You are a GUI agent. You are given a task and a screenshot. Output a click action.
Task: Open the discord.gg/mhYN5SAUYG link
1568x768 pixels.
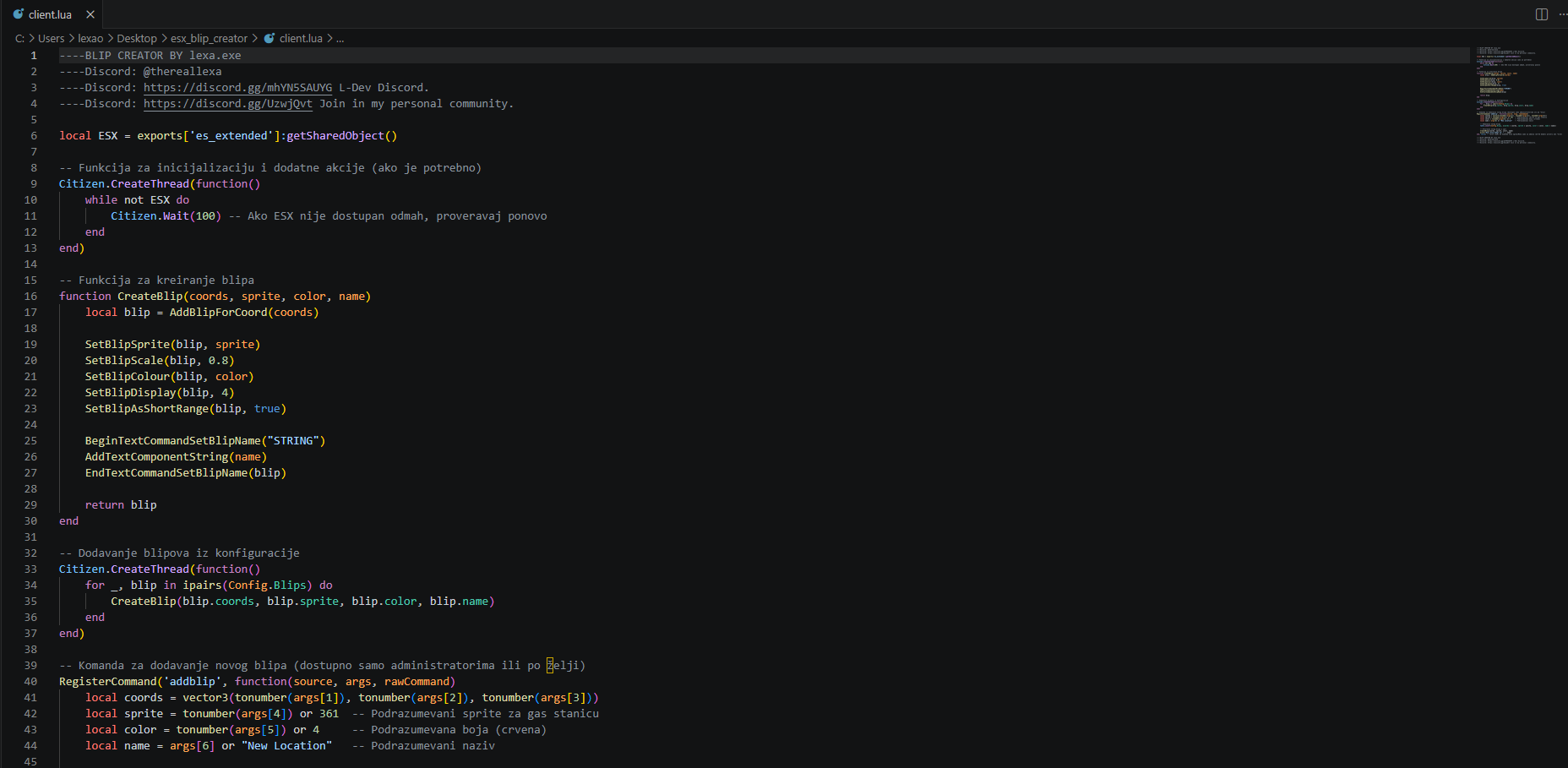[237, 88]
